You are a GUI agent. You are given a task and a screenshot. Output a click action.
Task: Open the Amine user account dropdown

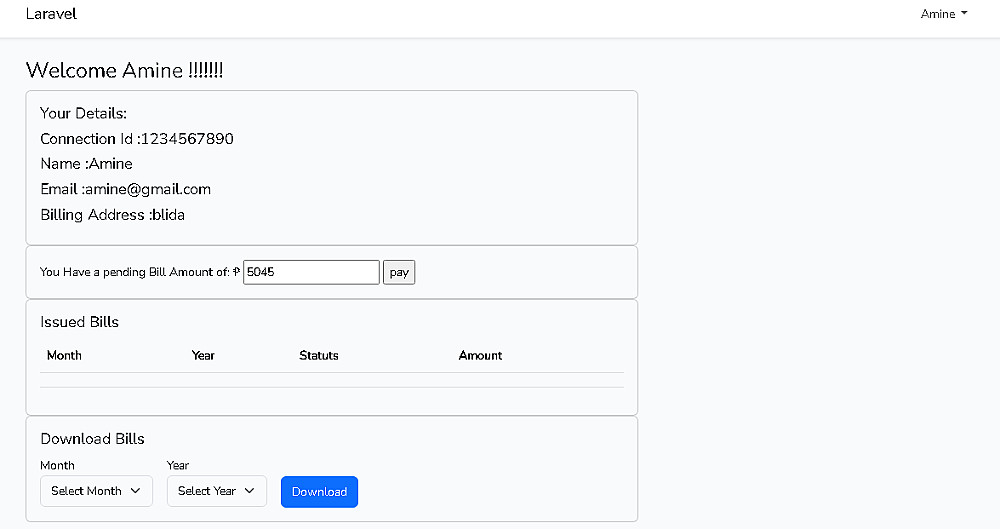tap(943, 14)
